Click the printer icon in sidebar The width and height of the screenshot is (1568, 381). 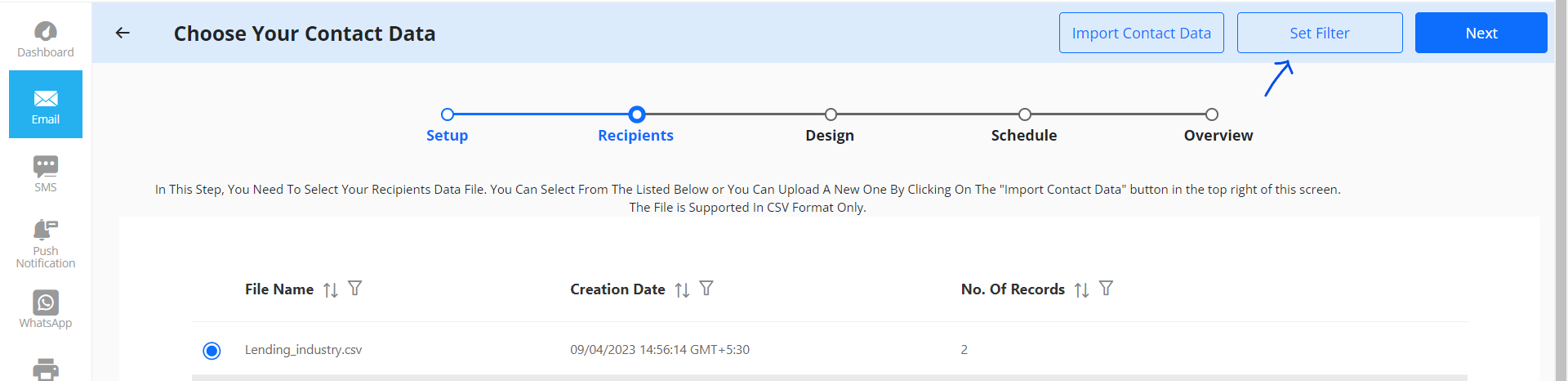(x=46, y=370)
